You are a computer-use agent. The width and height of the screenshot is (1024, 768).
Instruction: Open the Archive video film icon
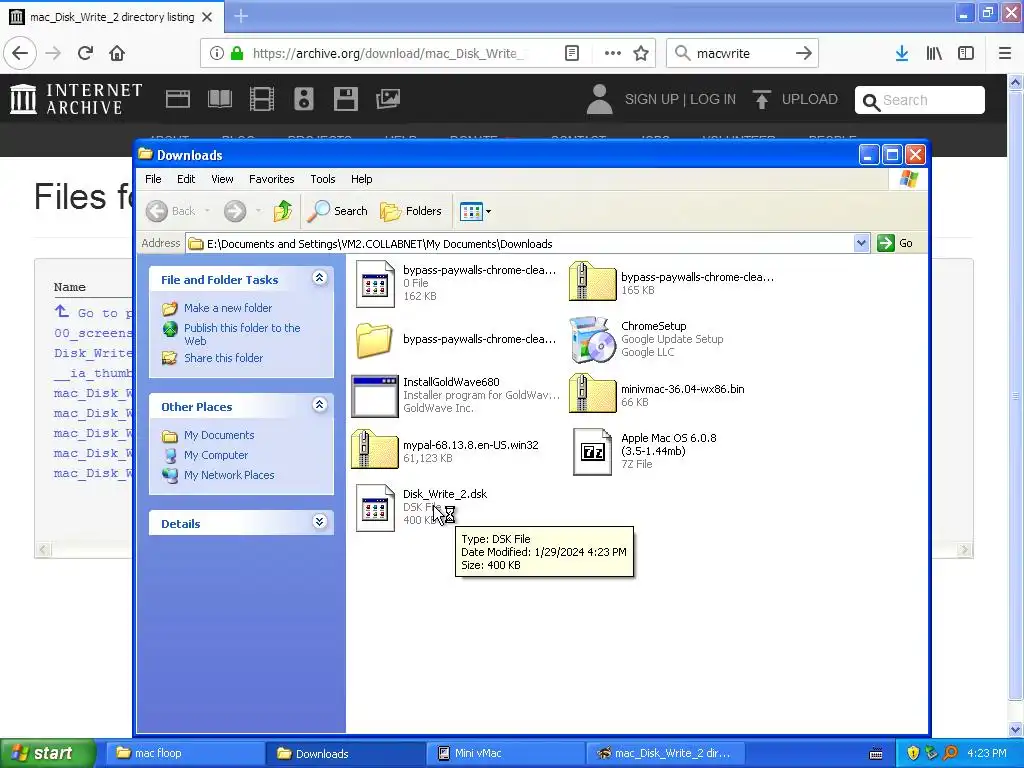[x=262, y=99]
